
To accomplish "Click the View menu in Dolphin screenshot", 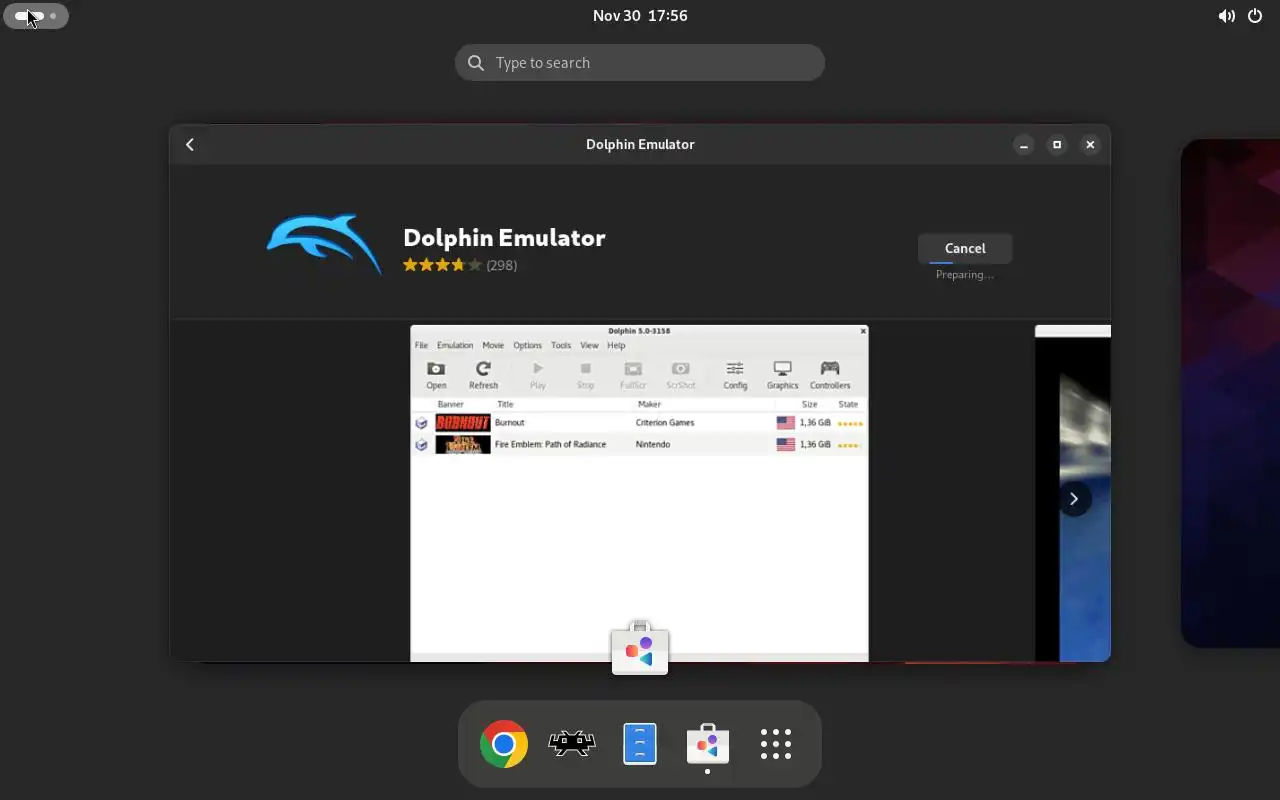I will (x=589, y=345).
